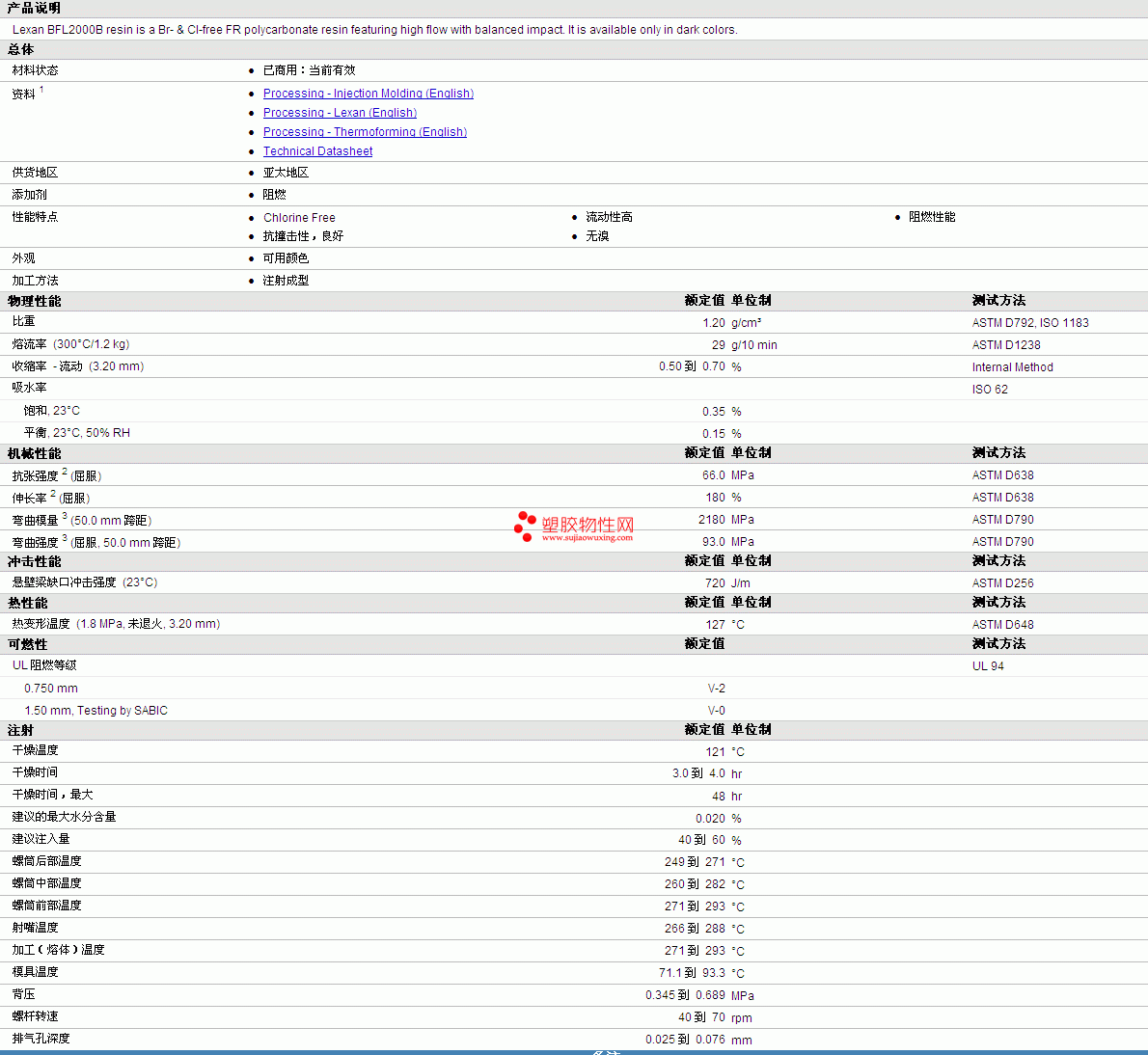Open the Processing - Injection Molding (English) link
The image size is (1148, 1055).
pos(369,94)
